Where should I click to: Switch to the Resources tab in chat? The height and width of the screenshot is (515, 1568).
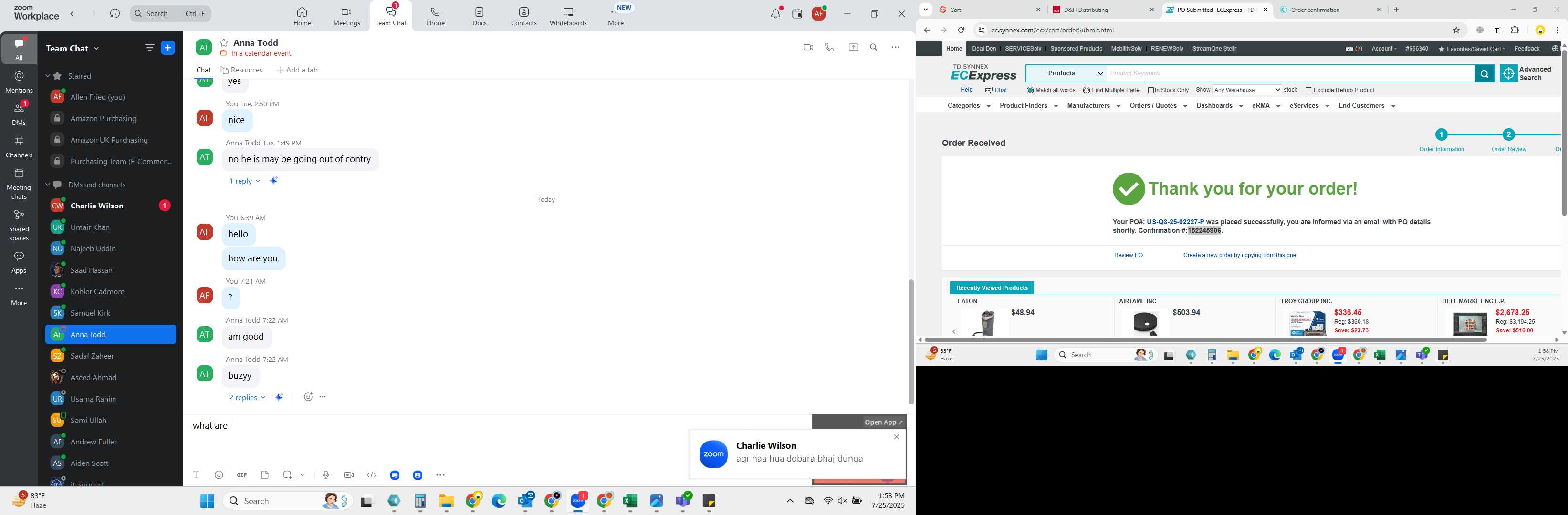[x=241, y=70]
